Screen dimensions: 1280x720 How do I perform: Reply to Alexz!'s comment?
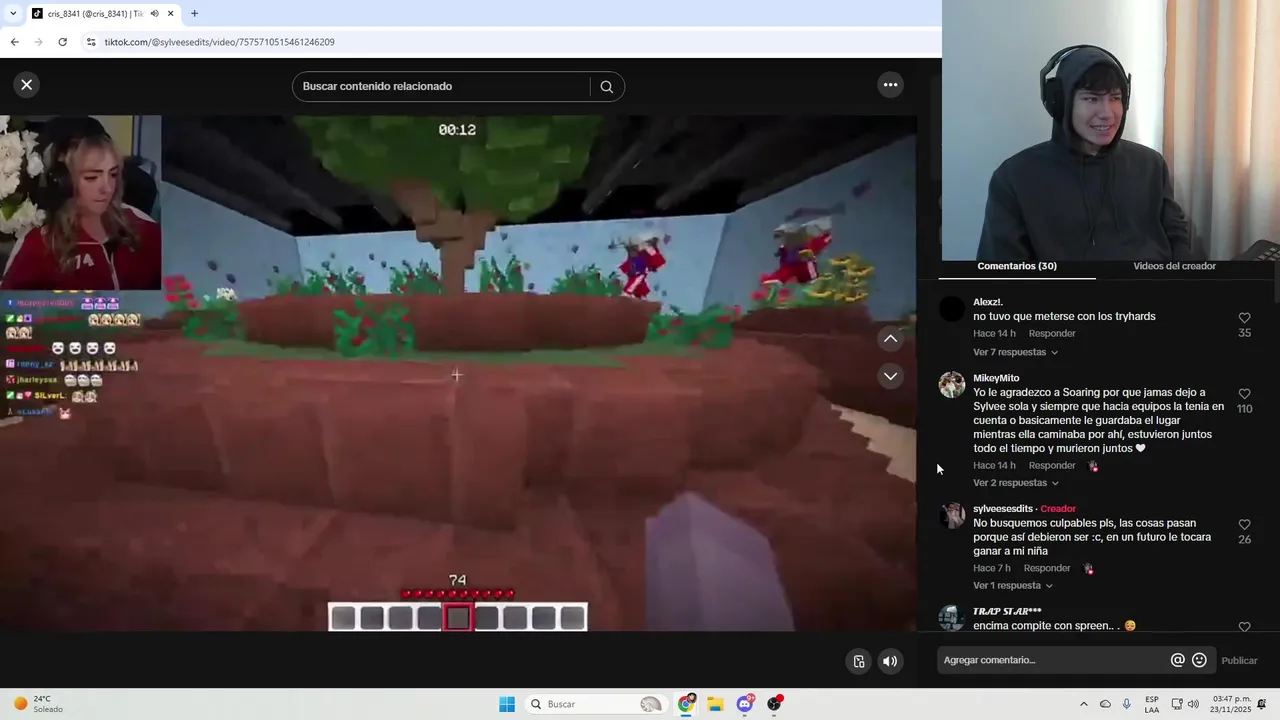1052,333
